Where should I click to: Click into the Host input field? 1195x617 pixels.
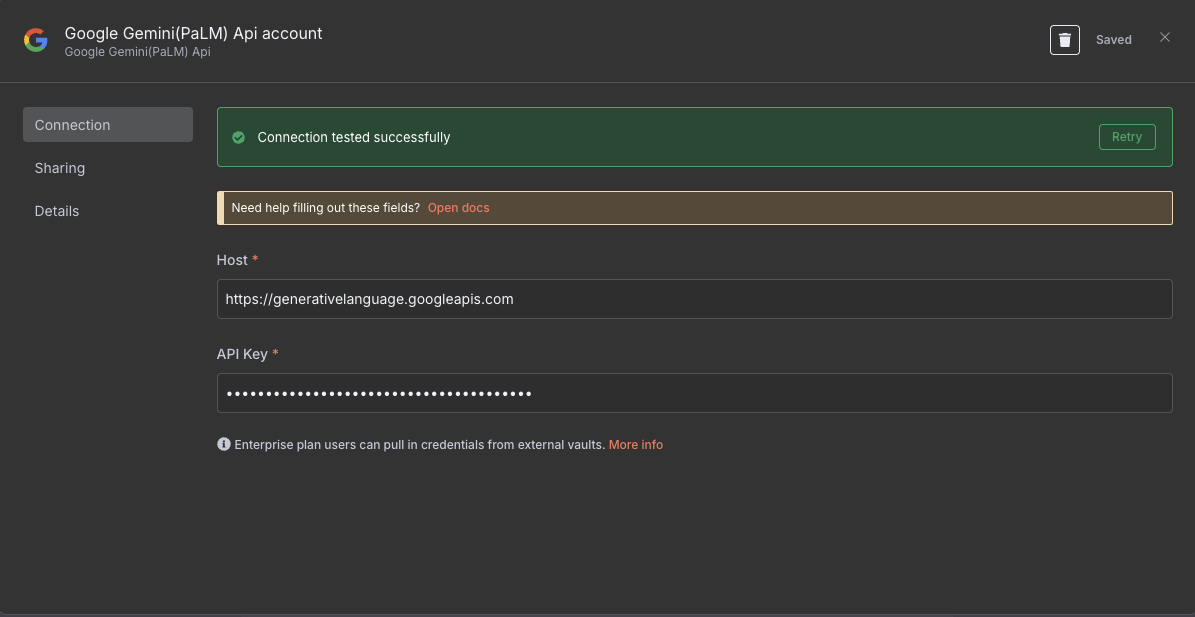tap(694, 299)
